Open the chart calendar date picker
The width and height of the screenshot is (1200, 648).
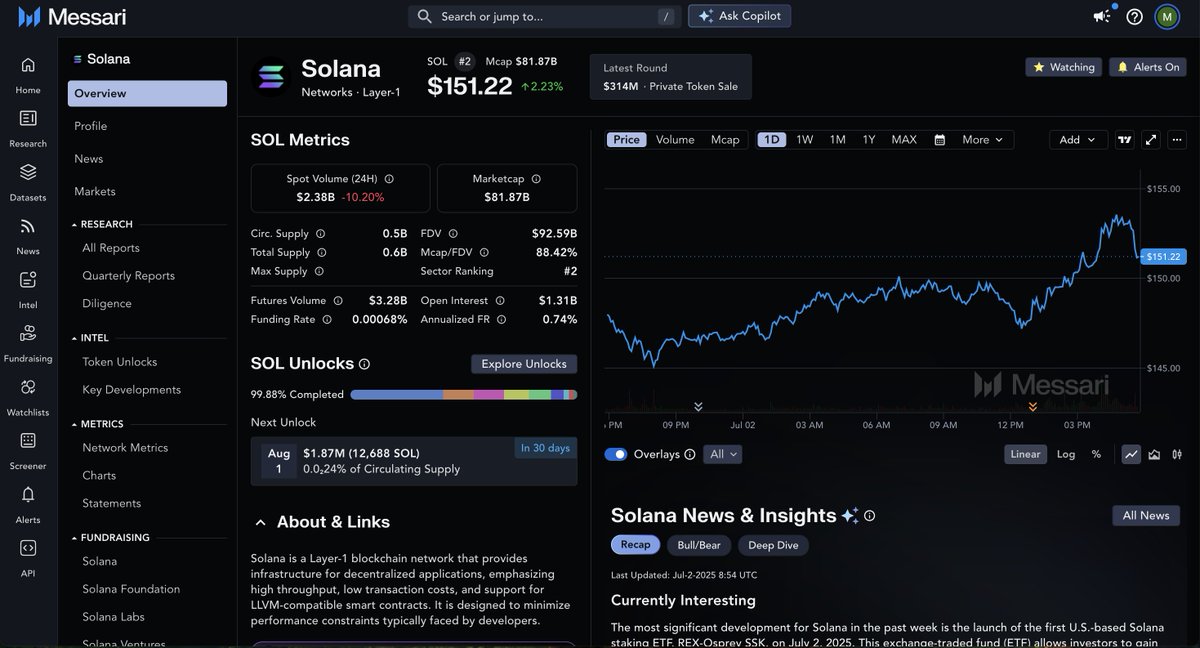coord(940,140)
